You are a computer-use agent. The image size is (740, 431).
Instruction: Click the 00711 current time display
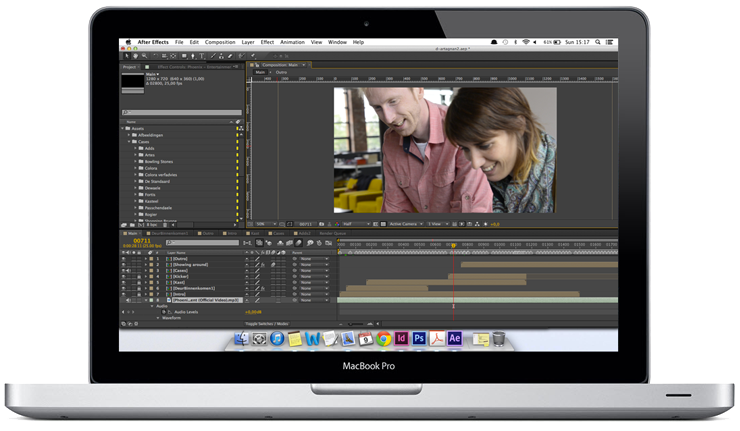click(142, 241)
